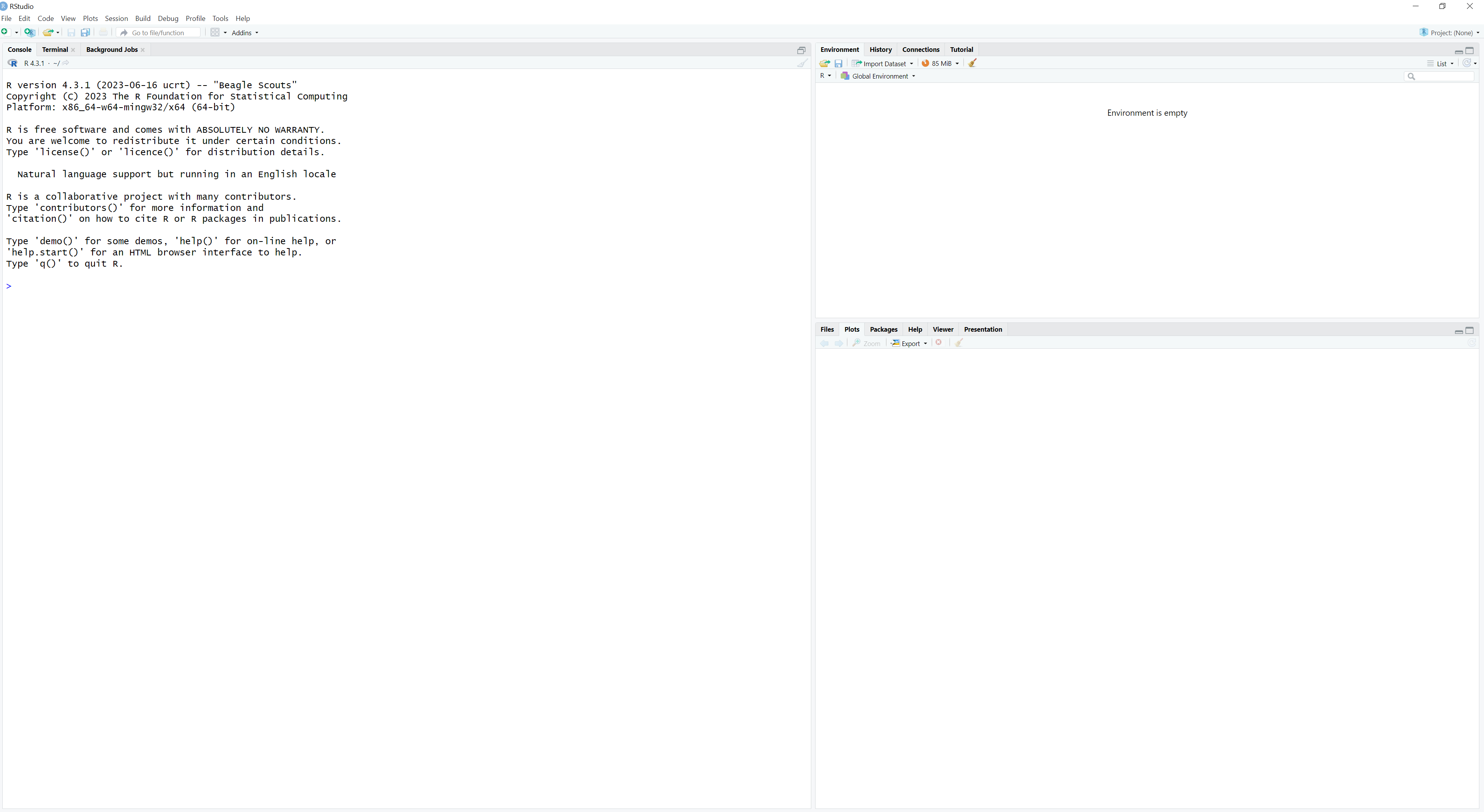1484x812 pixels.
Task: Click the Load Workspace folder icon
Action: (824, 63)
